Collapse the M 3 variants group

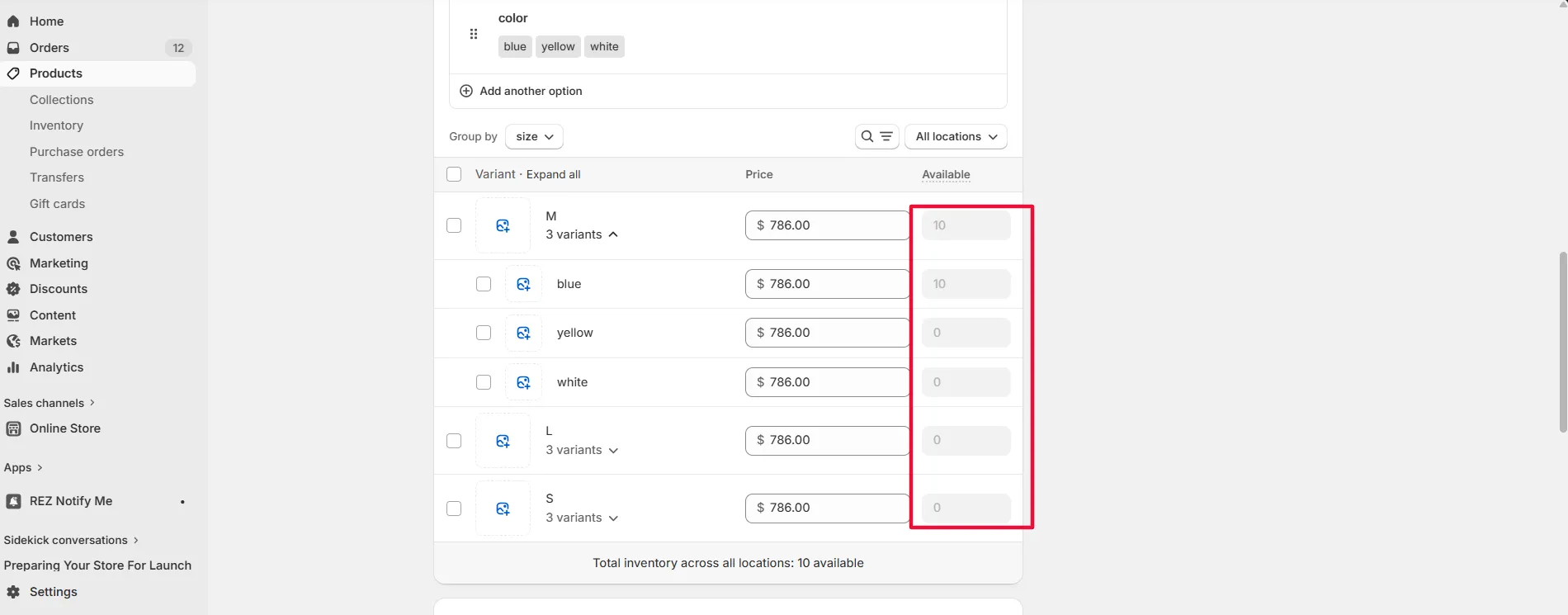click(582, 234)
